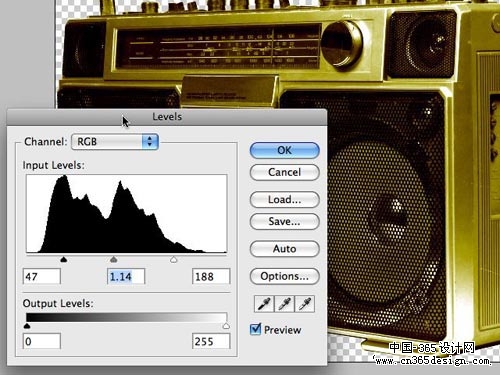Click the gamma field showing 1.14
The image size is (500, 375).
[x=126, y=277]
